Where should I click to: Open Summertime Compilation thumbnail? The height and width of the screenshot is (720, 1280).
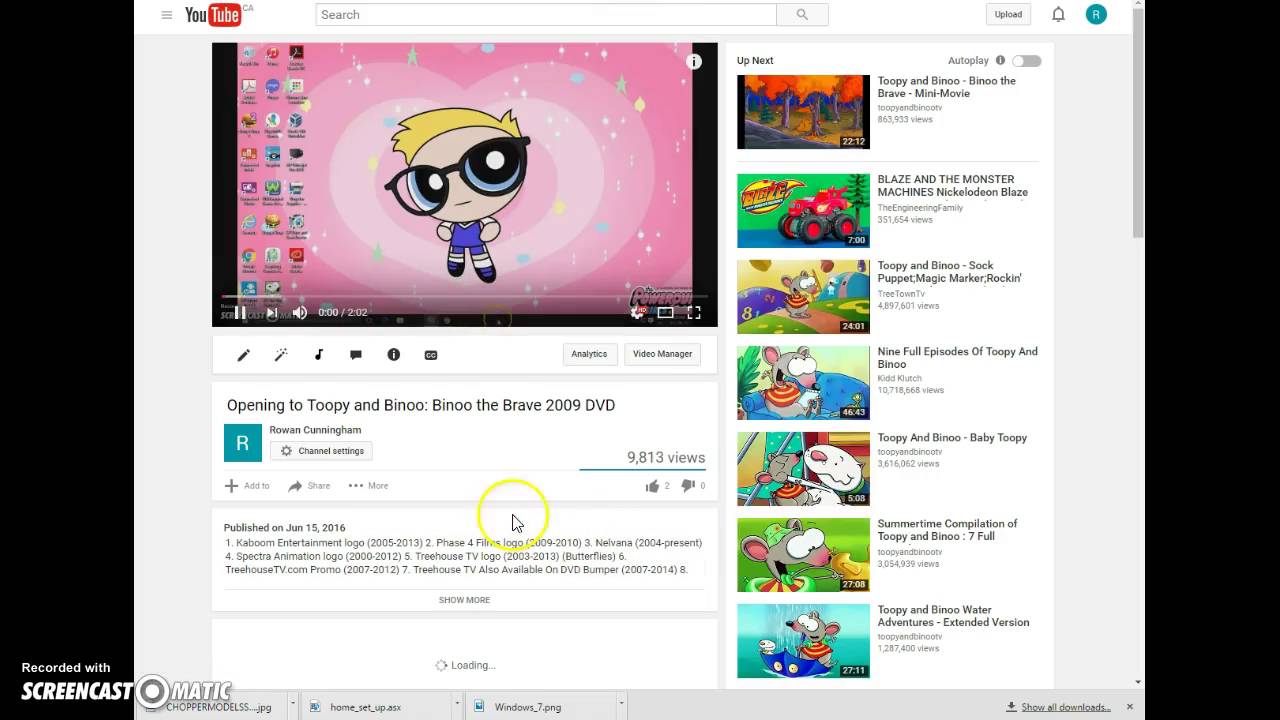click(x=803, y=555)
